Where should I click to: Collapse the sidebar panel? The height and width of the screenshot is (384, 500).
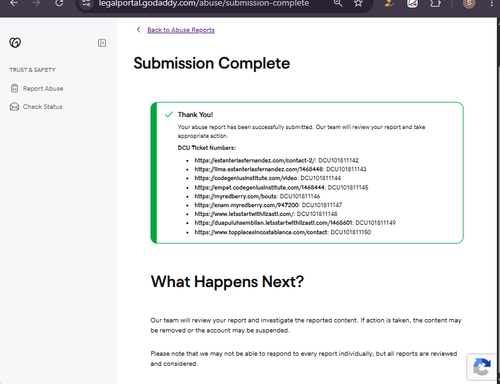point(102,43)
